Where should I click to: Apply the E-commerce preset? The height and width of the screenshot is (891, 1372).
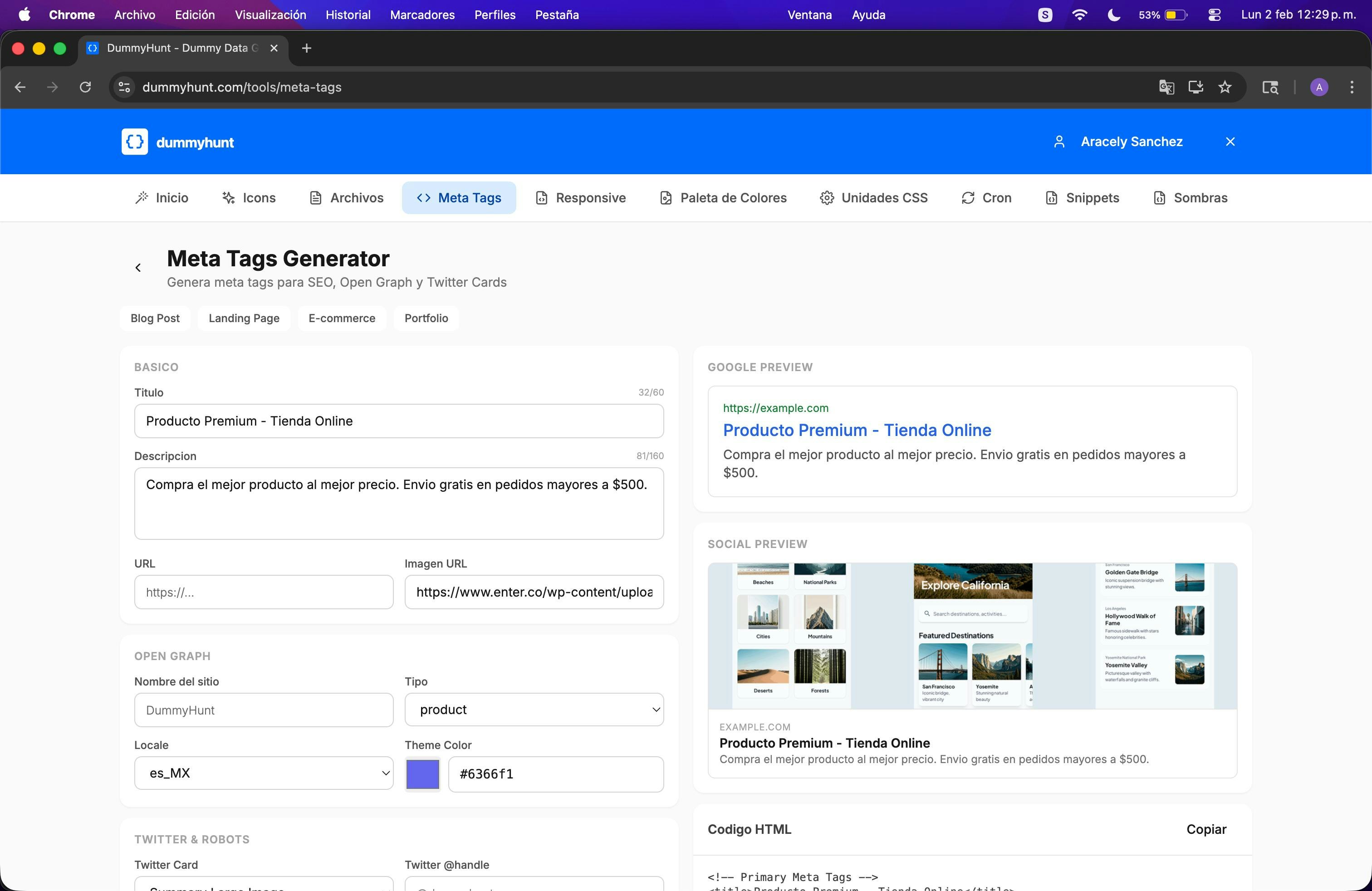click(x=341, y=318)
